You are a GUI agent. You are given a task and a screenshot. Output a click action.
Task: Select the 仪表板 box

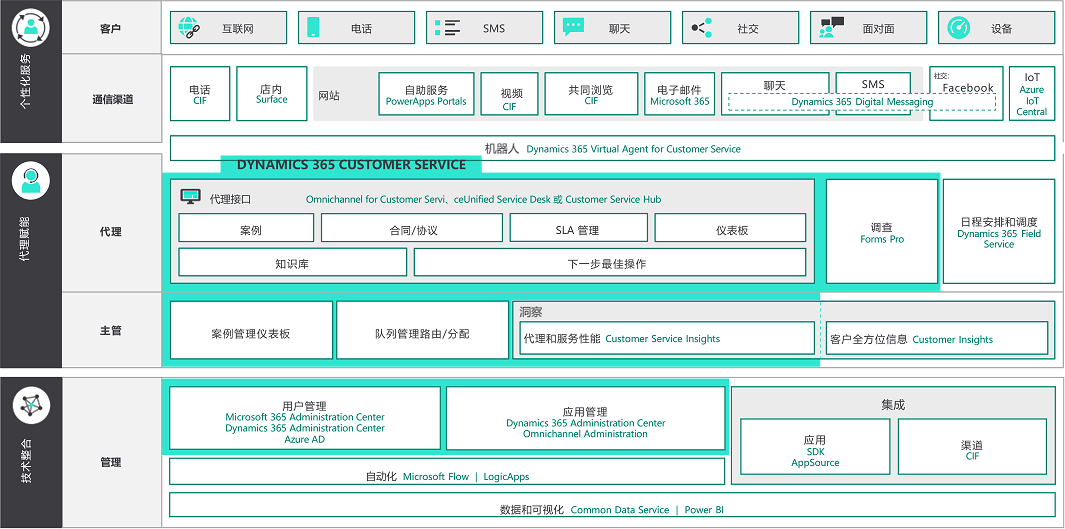pos(731,227)
